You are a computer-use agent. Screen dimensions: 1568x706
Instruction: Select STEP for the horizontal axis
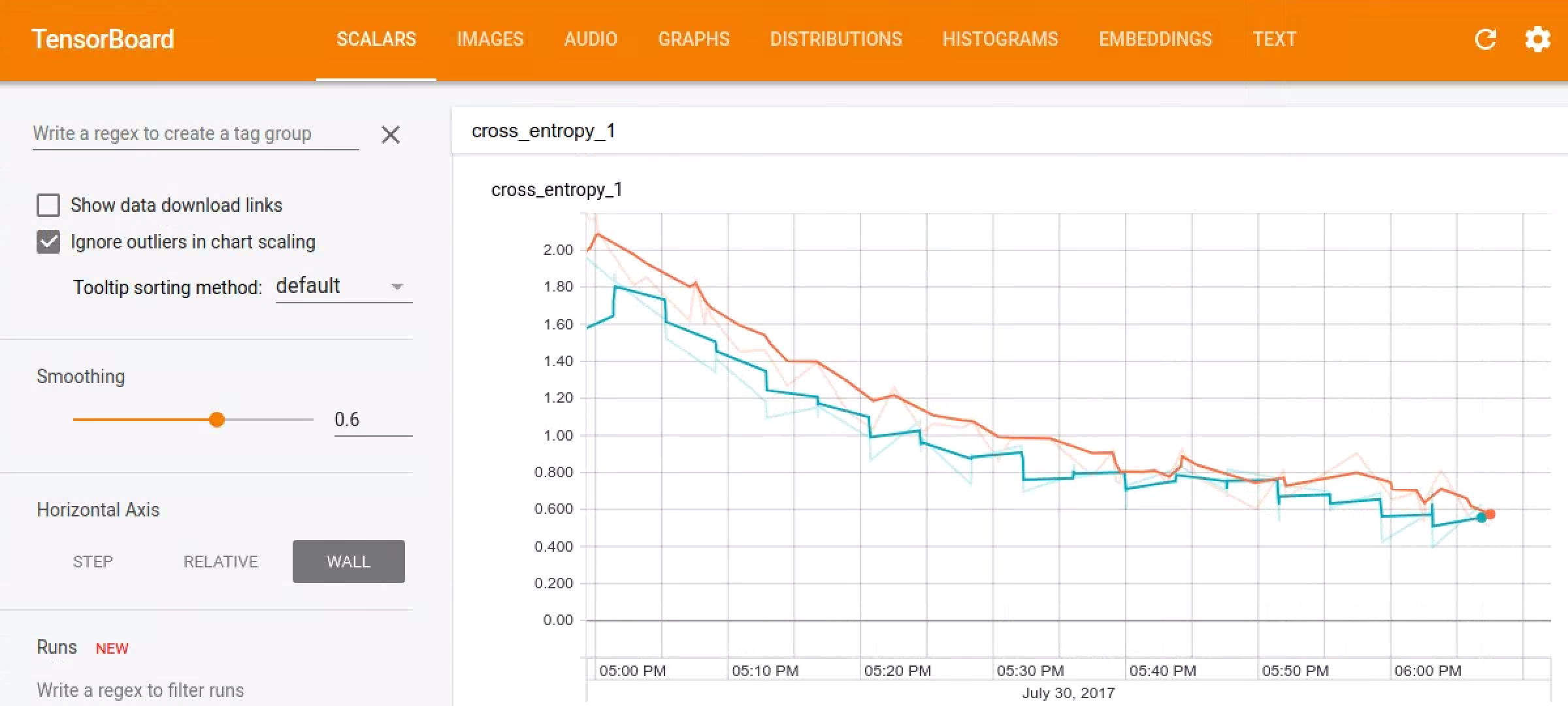93,561
